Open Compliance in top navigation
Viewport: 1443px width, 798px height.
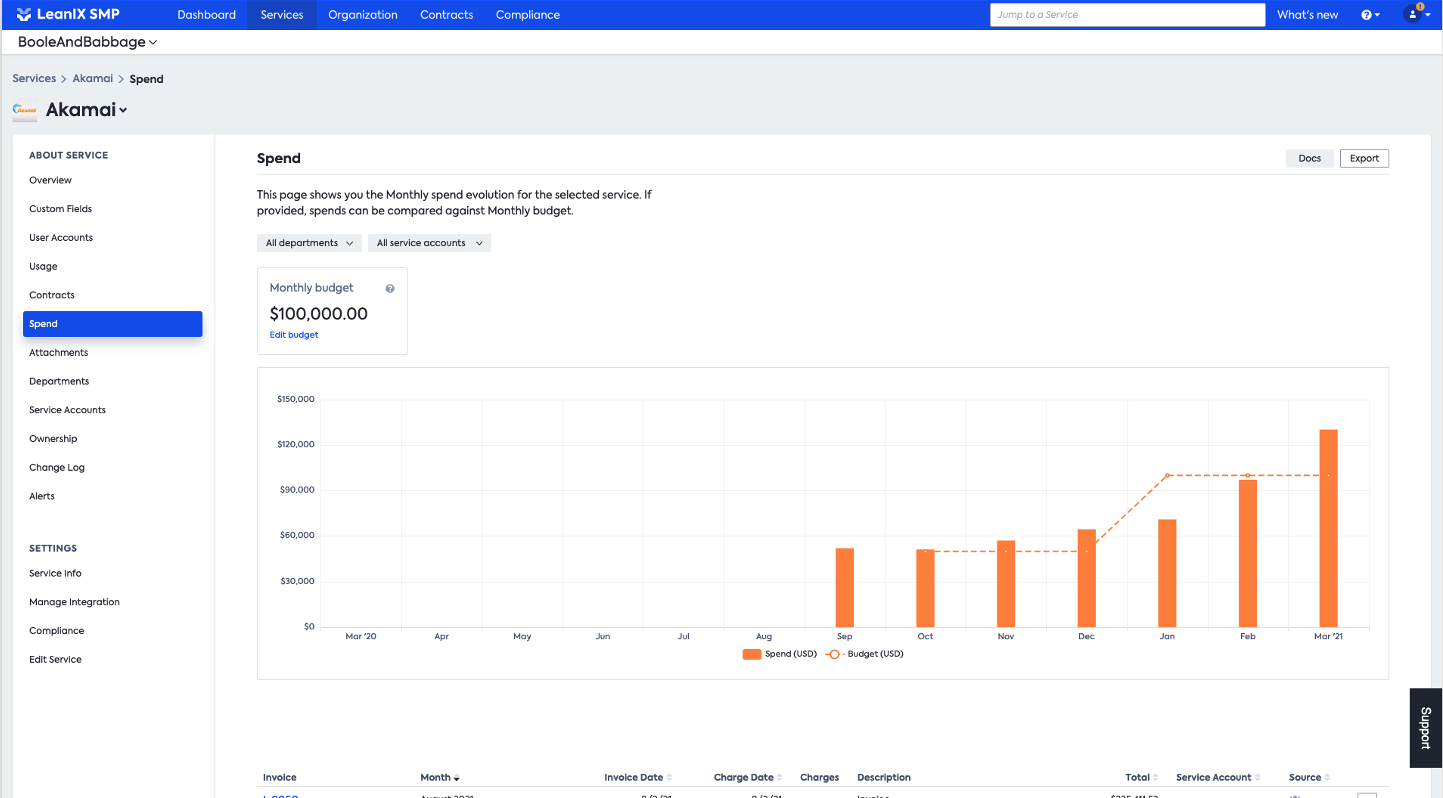(x=528, y=15)
